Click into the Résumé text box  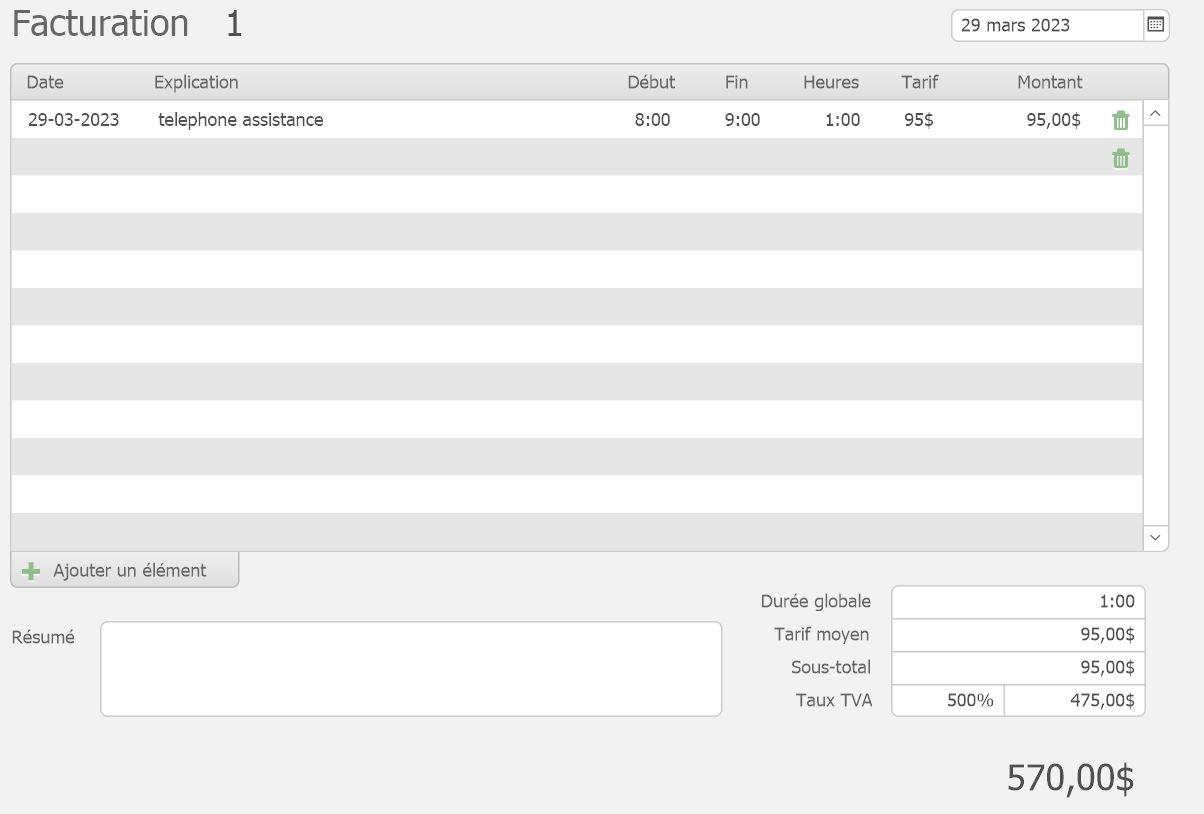click(x=410, y=668)
